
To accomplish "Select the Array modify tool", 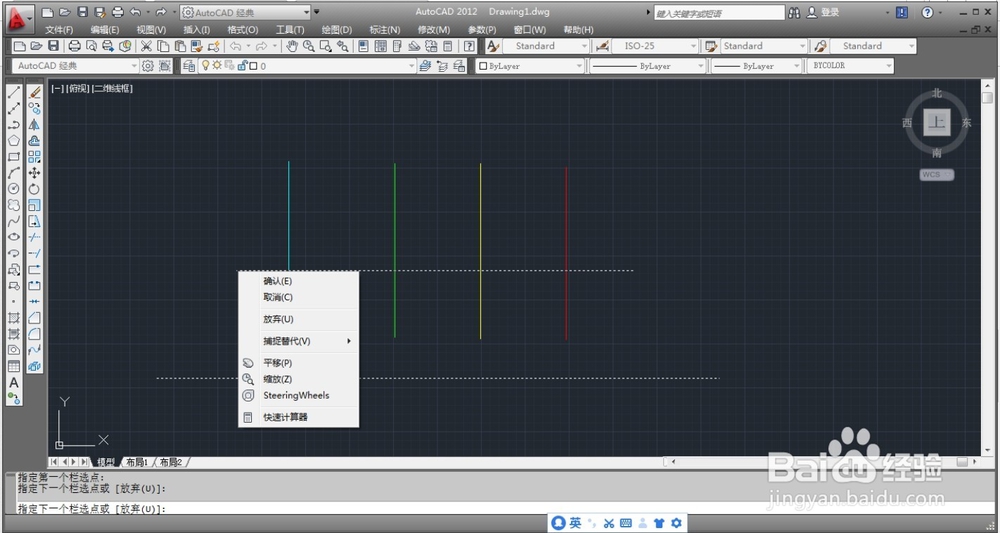I will tap(34, 156).
